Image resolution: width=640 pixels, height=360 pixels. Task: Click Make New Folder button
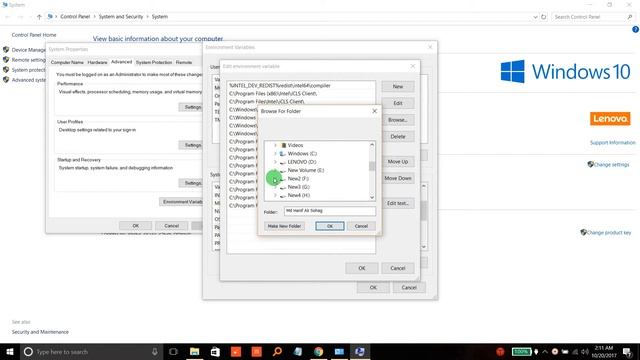coord(284,226)
